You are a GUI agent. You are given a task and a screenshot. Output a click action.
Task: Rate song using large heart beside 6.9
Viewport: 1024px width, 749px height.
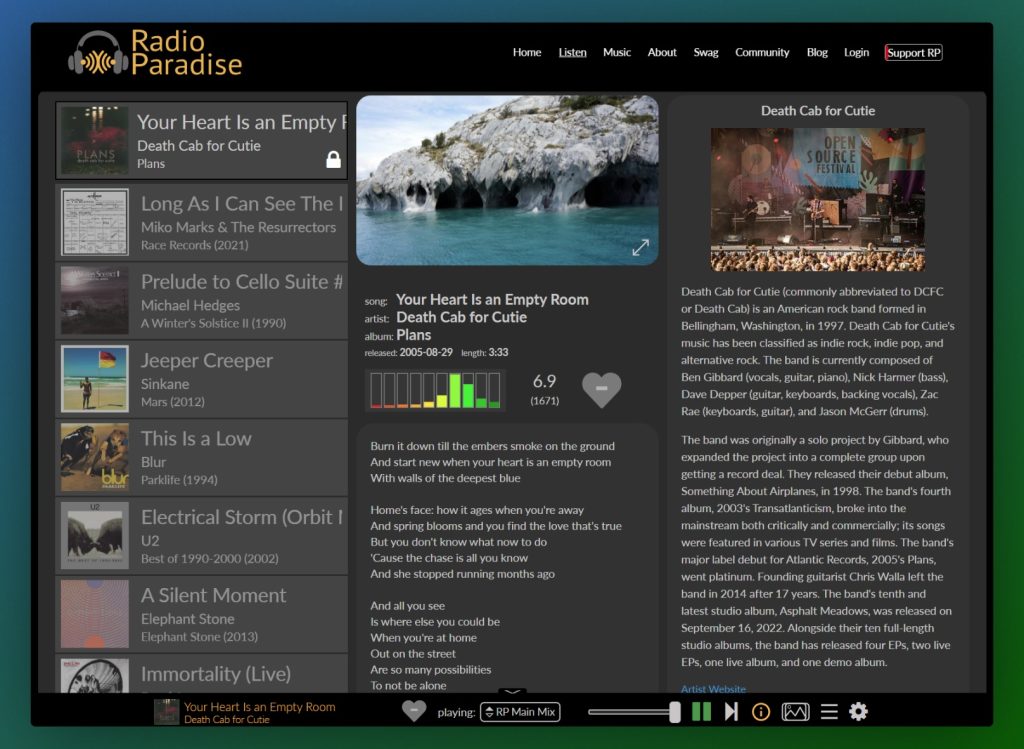(601, 389)
